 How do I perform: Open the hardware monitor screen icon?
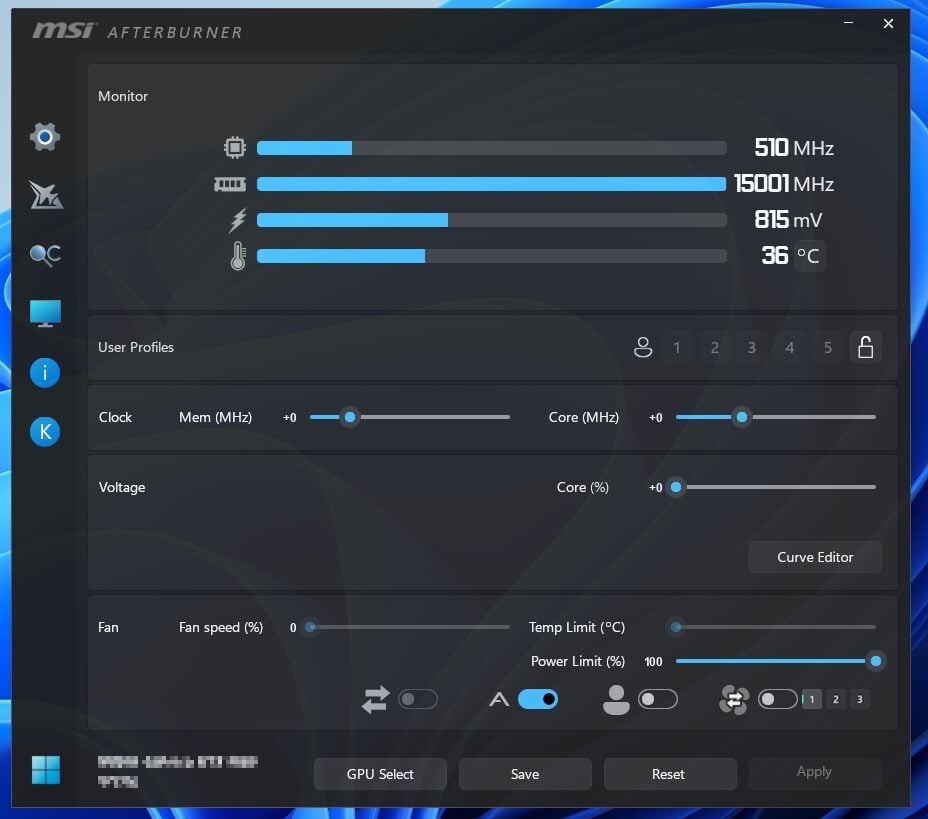[x=44, y=313]
